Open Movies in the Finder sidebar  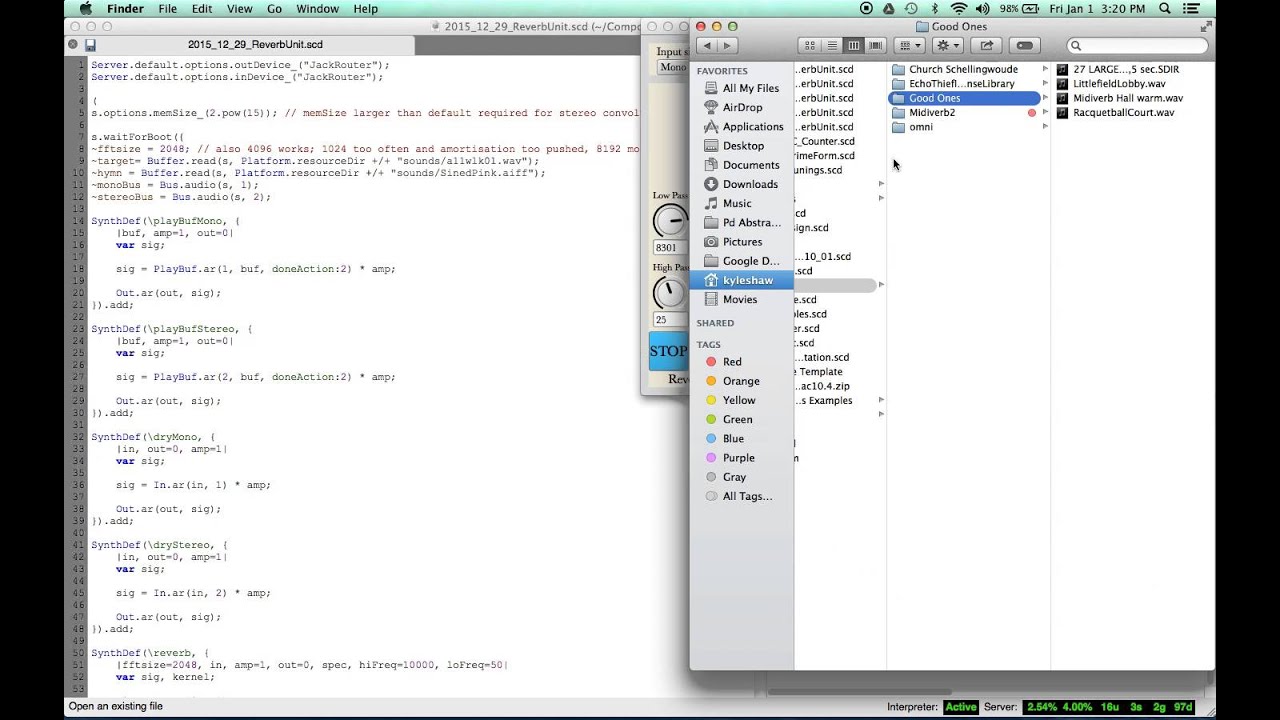point(741,299)
